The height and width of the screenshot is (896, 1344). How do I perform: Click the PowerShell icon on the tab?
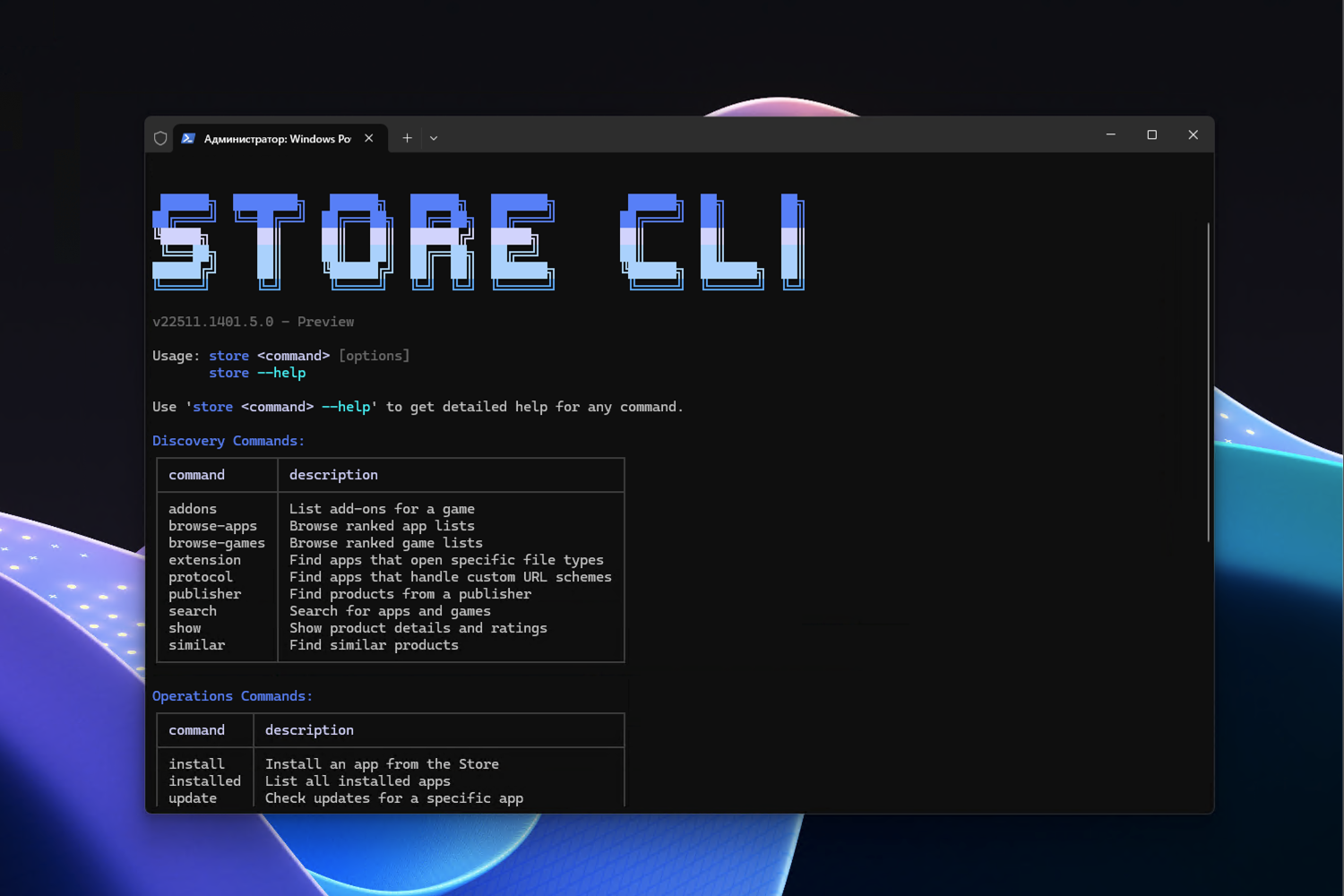[188, 138]
